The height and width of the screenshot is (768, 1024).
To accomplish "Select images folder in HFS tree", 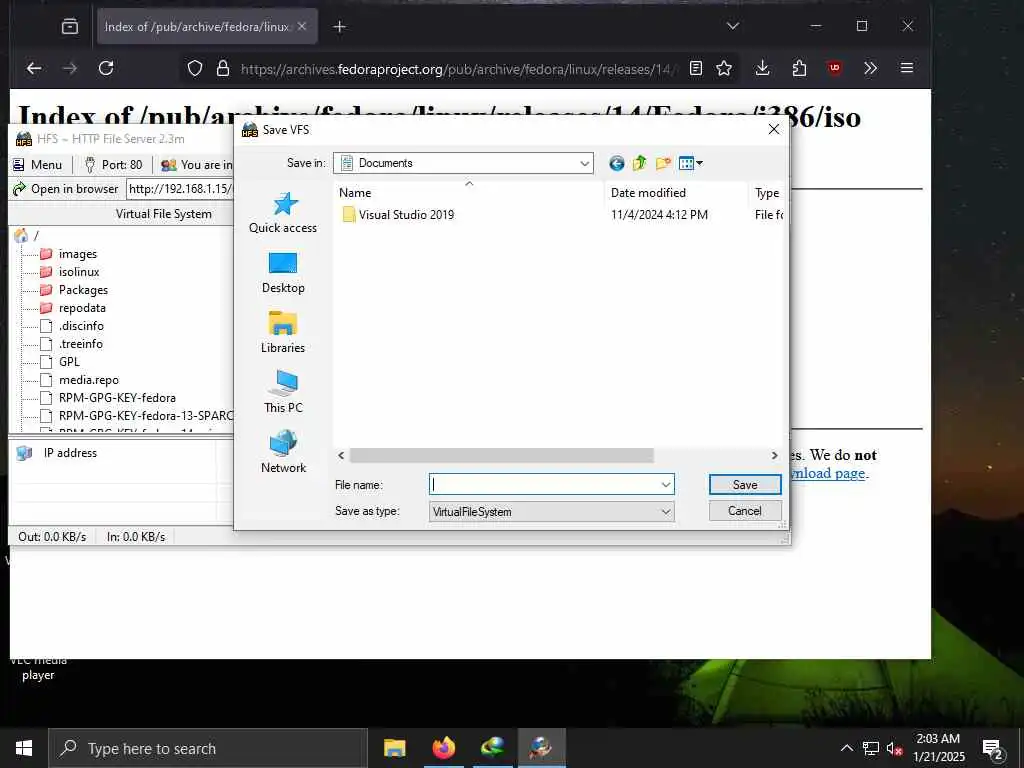I will [x=69, y=253].
